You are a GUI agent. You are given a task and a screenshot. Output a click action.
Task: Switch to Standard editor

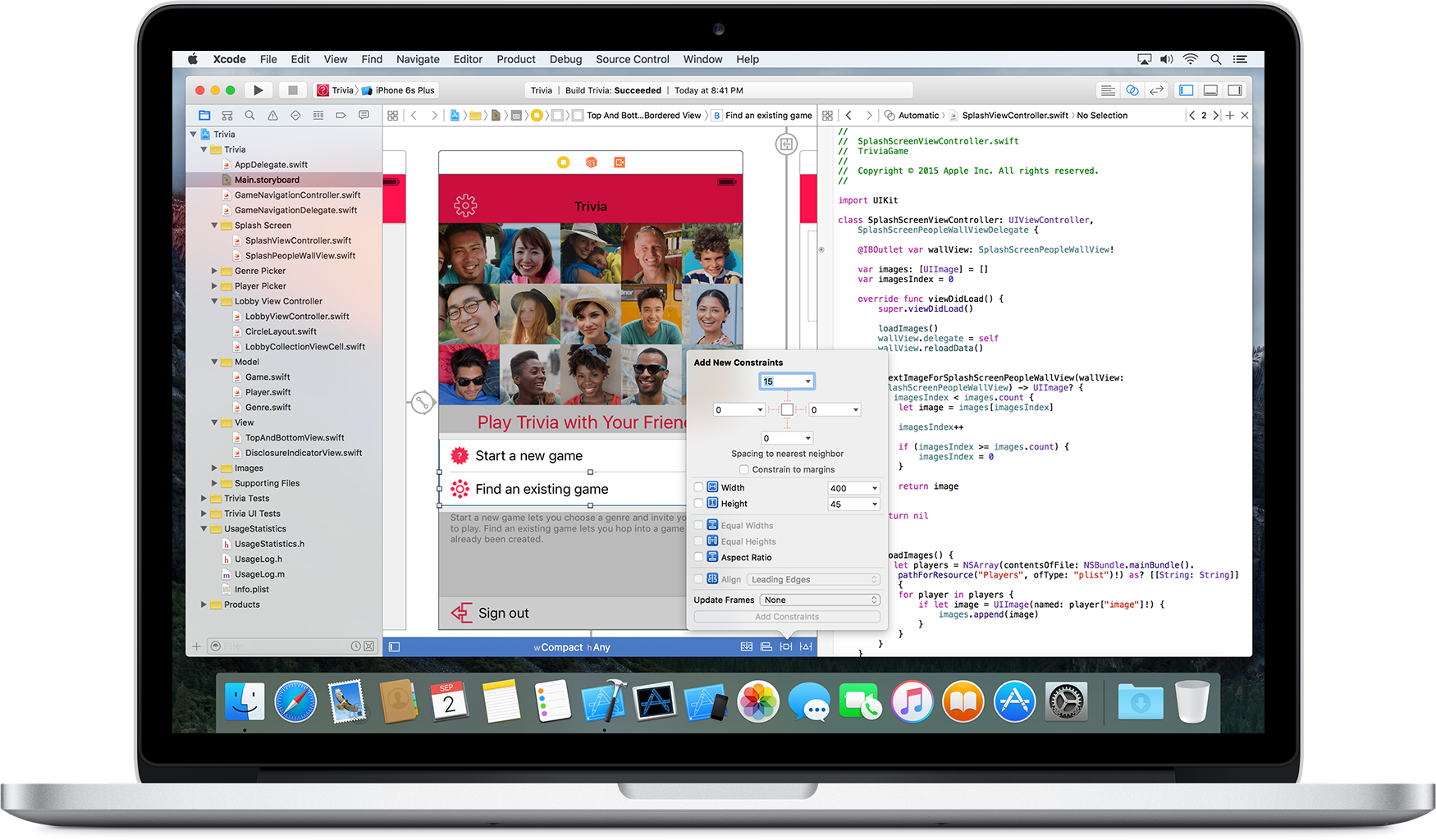pos(1108,90)
